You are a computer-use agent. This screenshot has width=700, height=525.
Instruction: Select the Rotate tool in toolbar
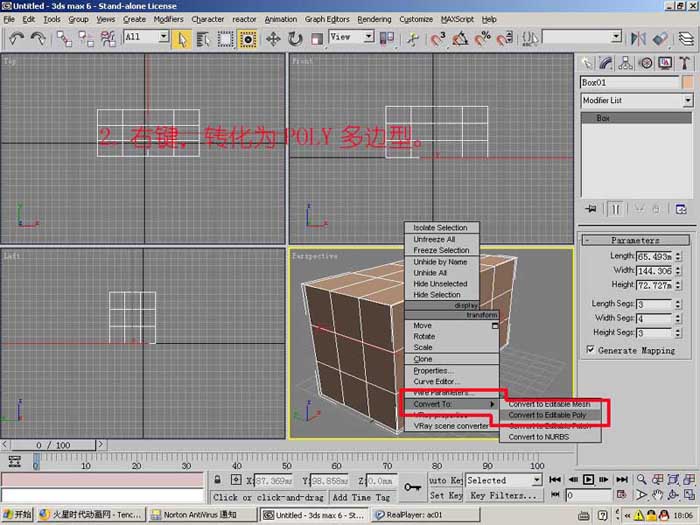point(295,39)
